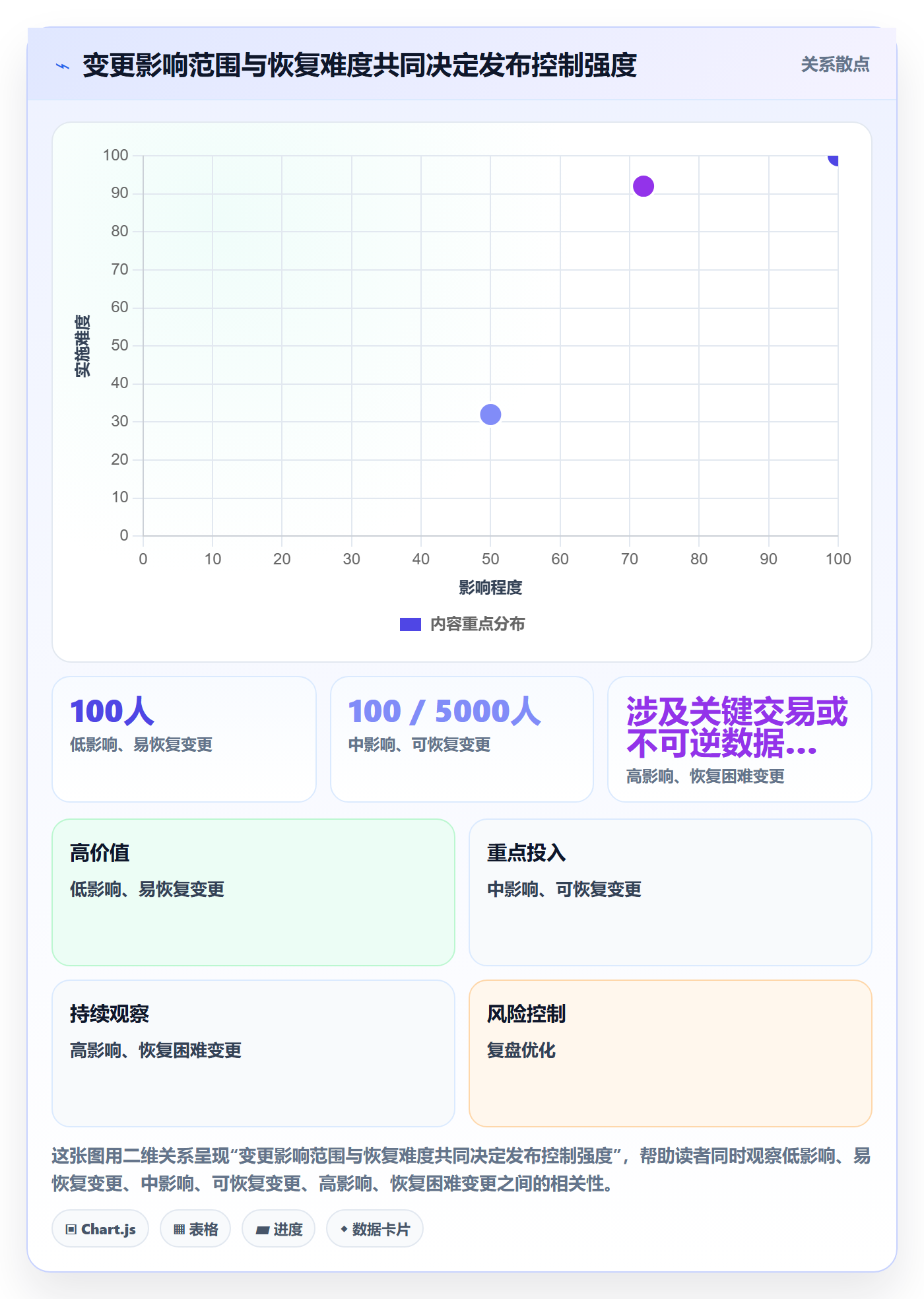The width and height of the screenshot is (924, 1299).
Task: Click the 数据卡片 tag chip
Action: pos(375,1229)
